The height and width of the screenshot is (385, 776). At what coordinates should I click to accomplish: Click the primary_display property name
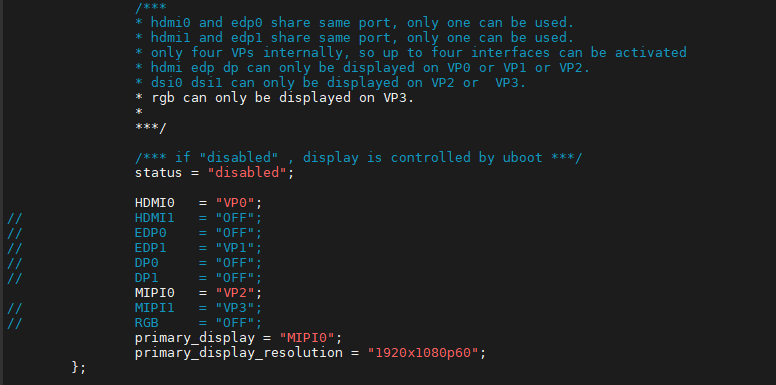click(194, 338)
